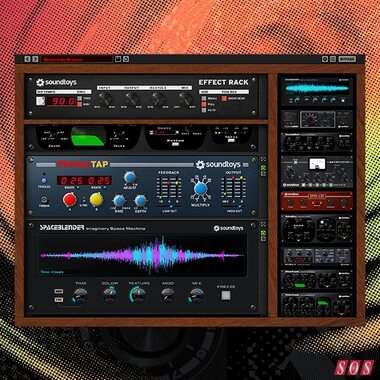The height and width of the screenshot is (380, 380).
Task: Click the SpaceBlender Mix knob
Action: (x=197, y=295)
